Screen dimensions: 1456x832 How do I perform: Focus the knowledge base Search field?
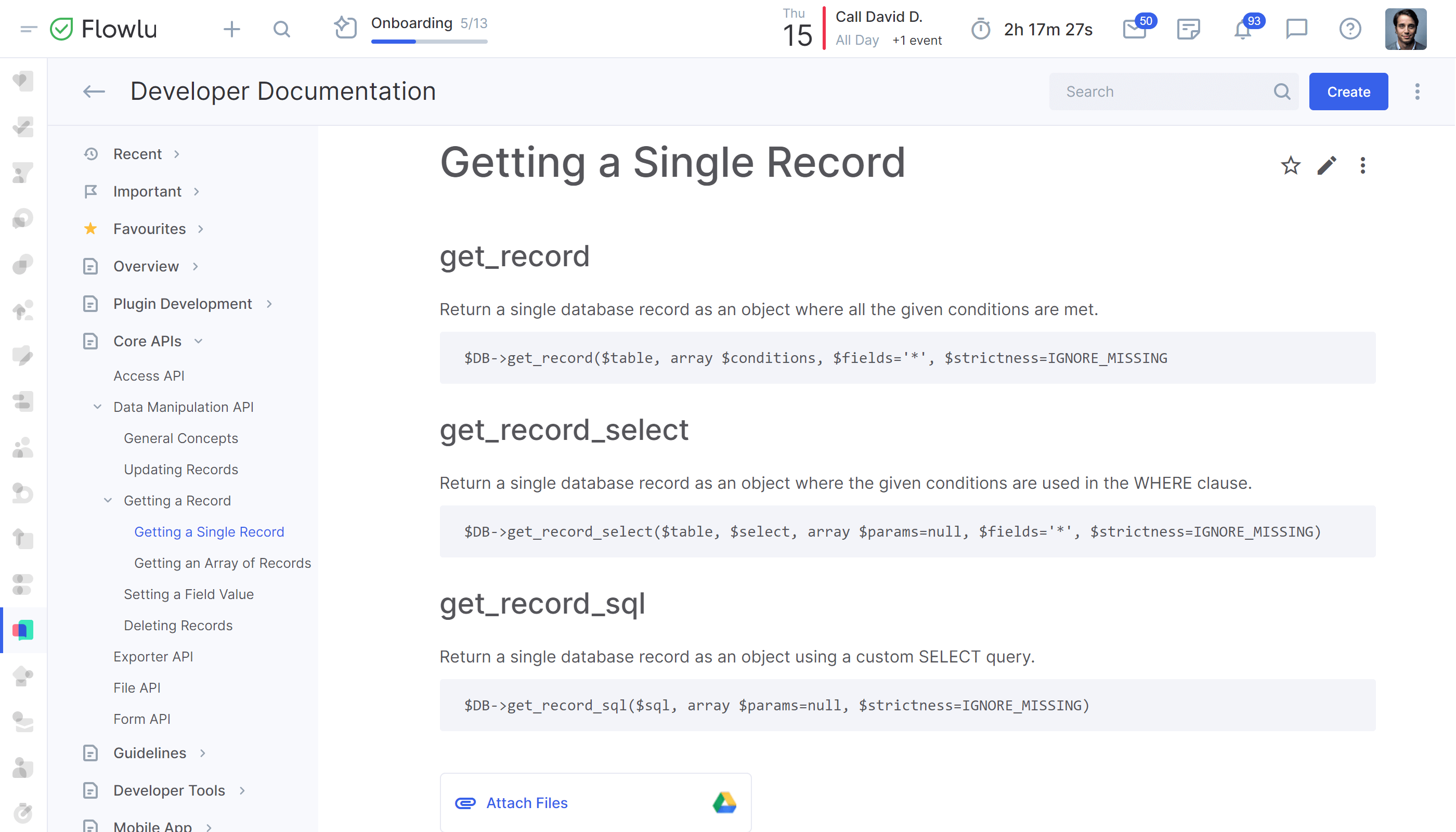coord(1174,92)
